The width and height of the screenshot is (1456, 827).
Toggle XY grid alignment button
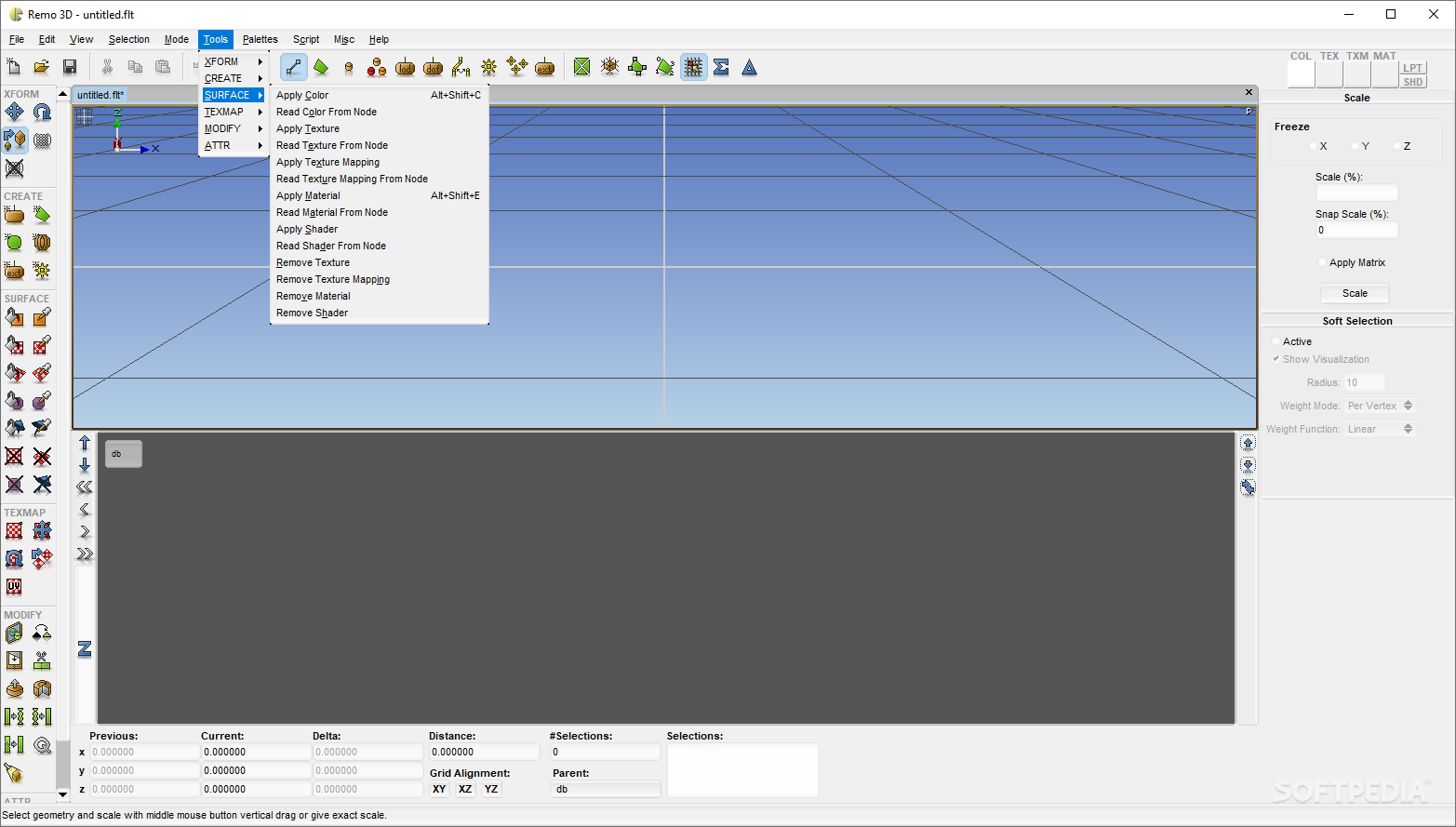[439, 789]
